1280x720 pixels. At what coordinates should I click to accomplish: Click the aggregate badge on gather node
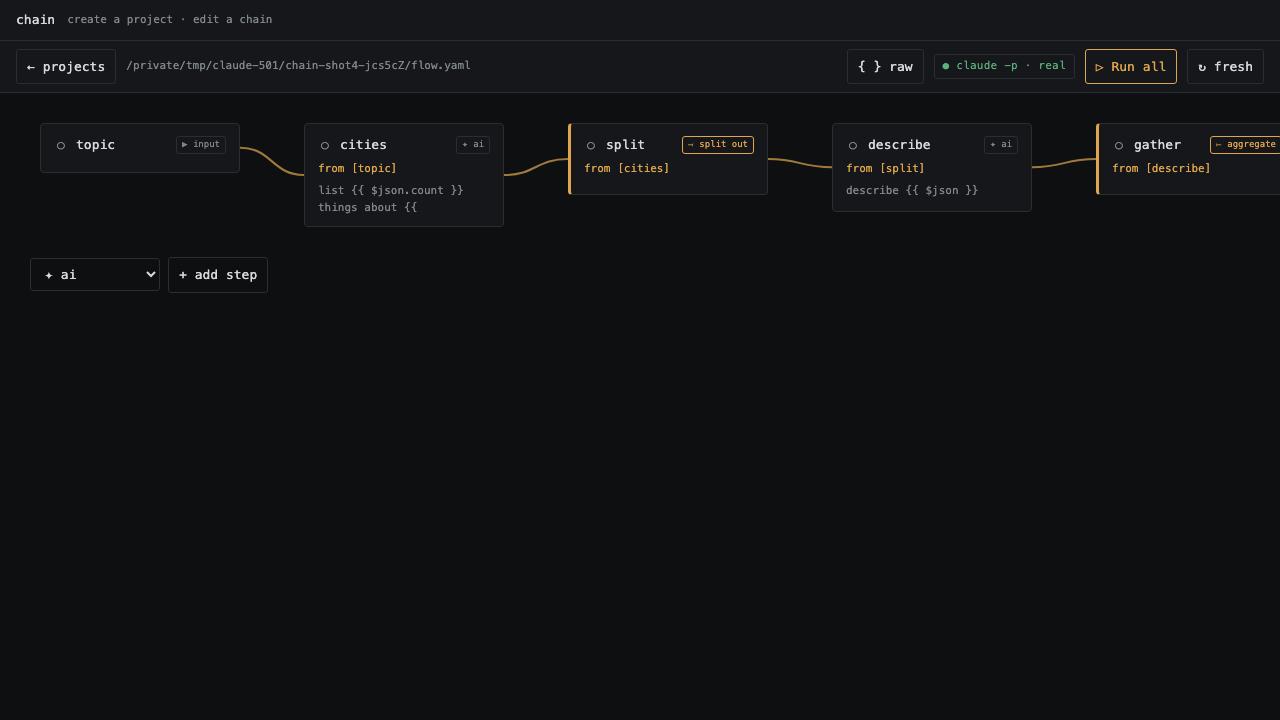[1245, 145]
